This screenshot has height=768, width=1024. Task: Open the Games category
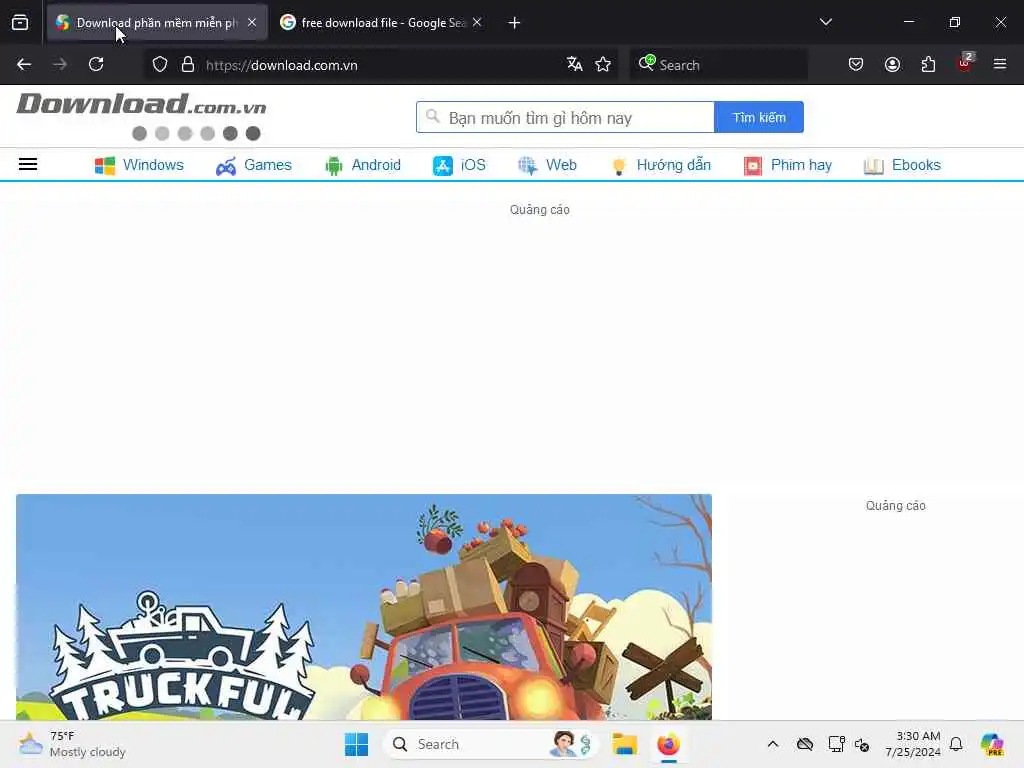253,165
